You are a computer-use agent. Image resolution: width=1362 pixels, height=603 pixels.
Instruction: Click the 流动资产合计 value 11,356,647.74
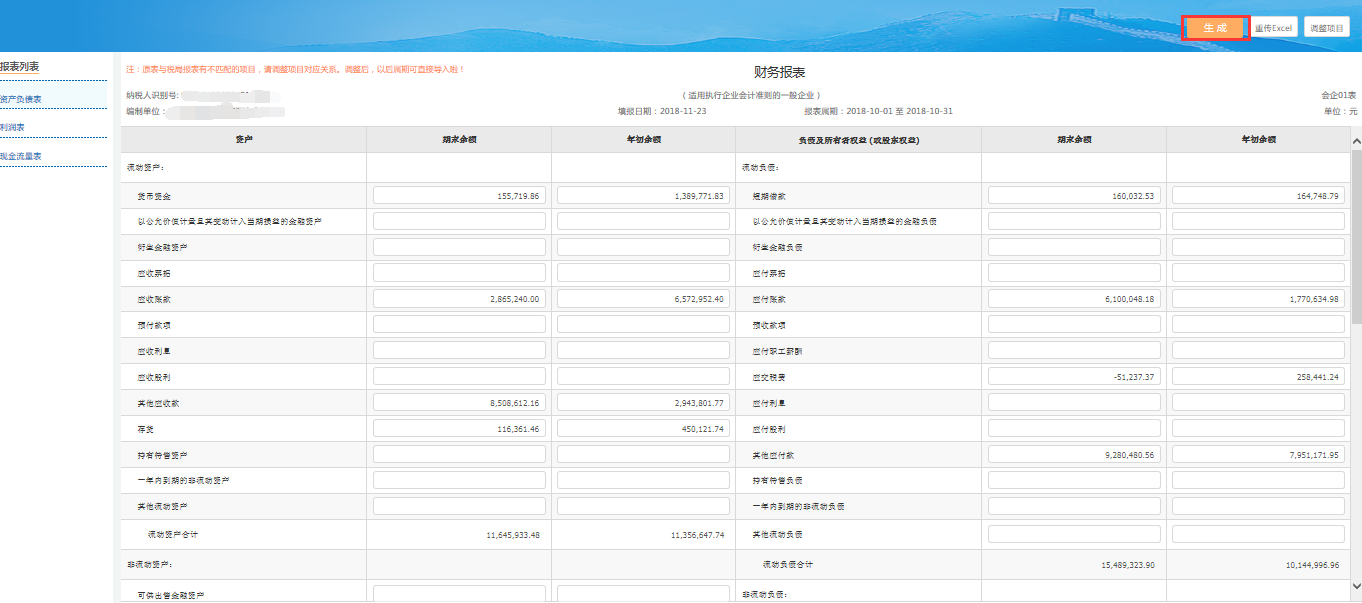(697, 535)
